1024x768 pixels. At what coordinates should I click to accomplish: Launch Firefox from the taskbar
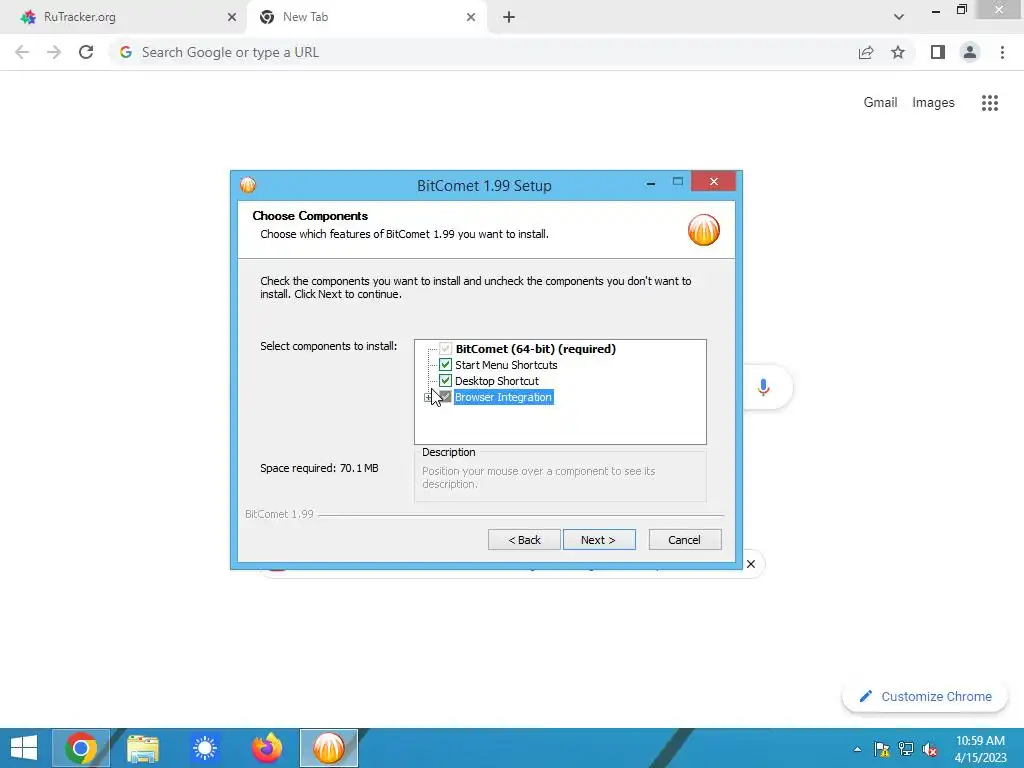point(267,748)
